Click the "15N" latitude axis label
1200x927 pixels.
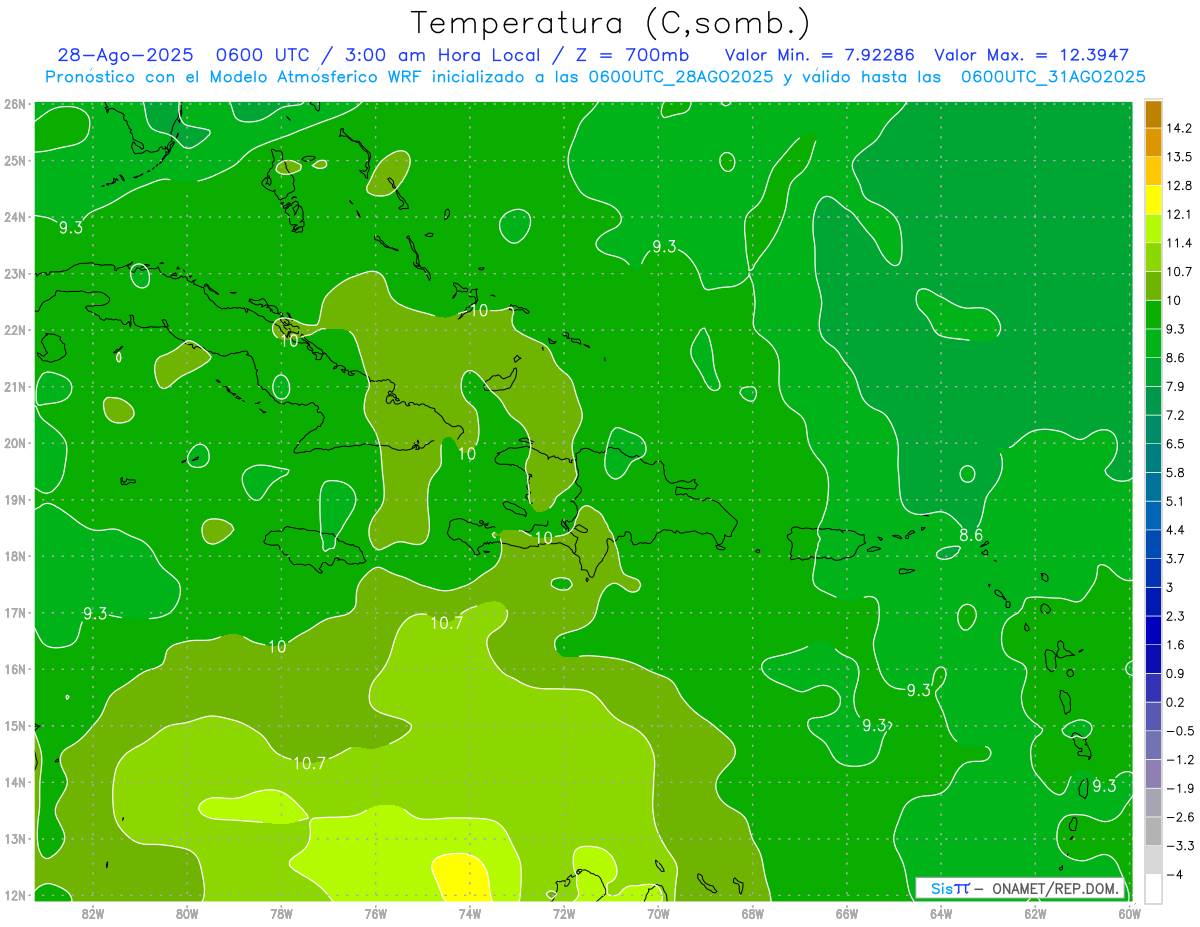(15, 726)
